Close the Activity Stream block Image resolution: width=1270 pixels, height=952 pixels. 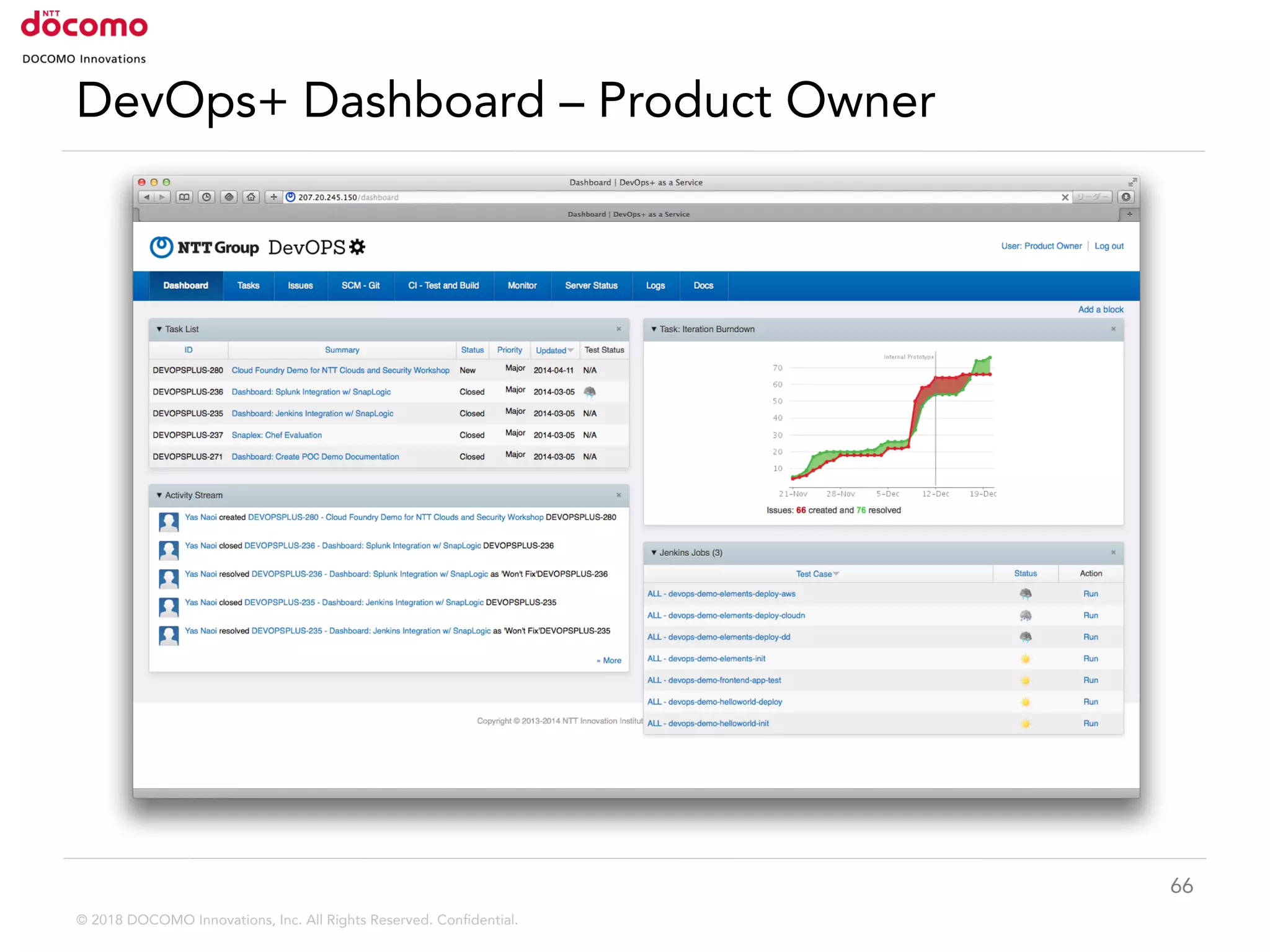coord(618,495)
